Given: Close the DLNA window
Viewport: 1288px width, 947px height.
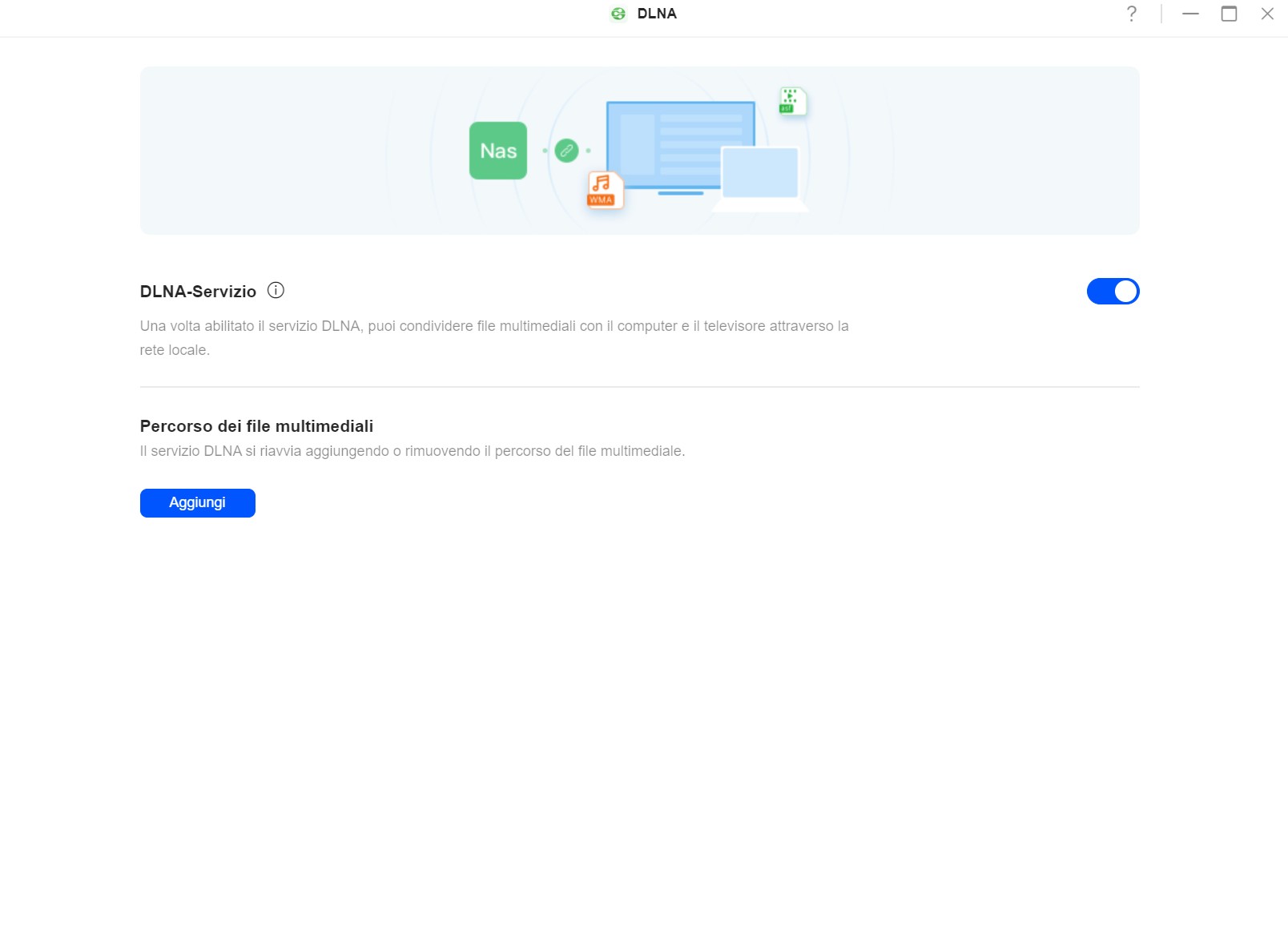Looking at the screenshot, I should coord(1267,14).
